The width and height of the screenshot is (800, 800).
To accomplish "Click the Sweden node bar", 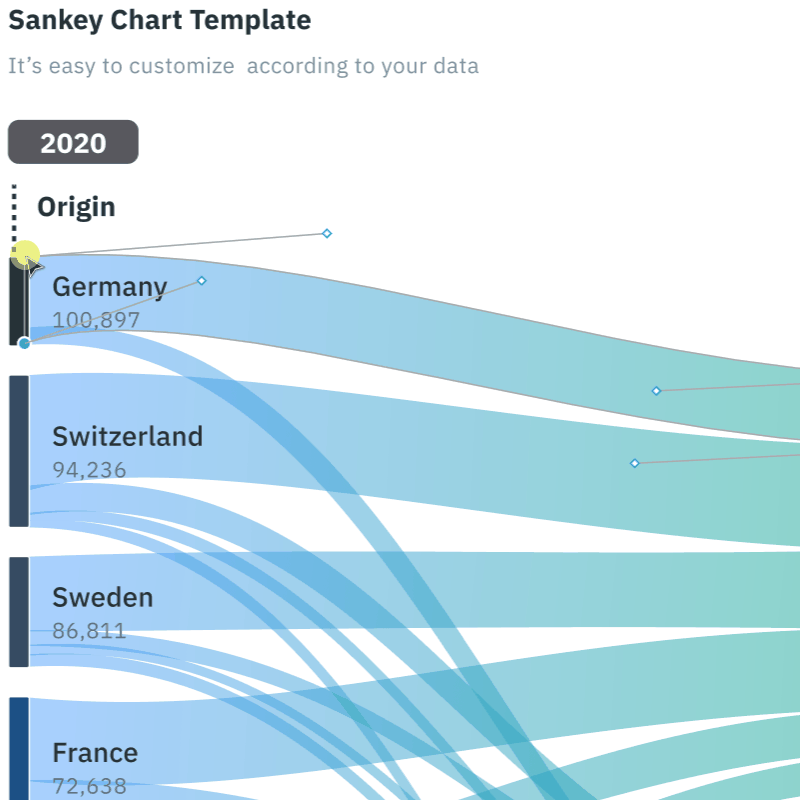I will coord(19,611).
